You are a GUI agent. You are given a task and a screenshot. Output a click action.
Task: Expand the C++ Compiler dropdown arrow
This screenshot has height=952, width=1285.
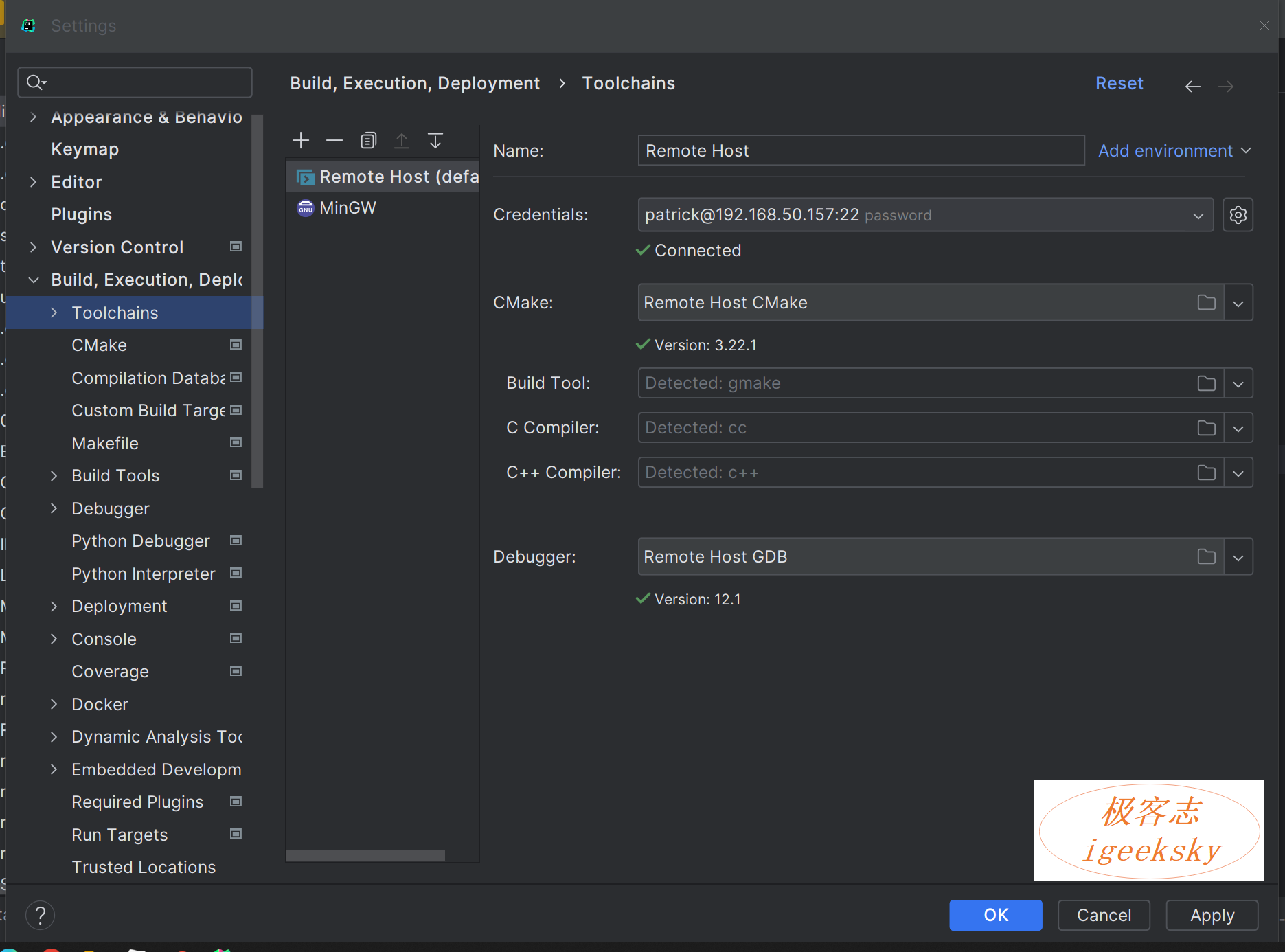tap(1238, 473)
